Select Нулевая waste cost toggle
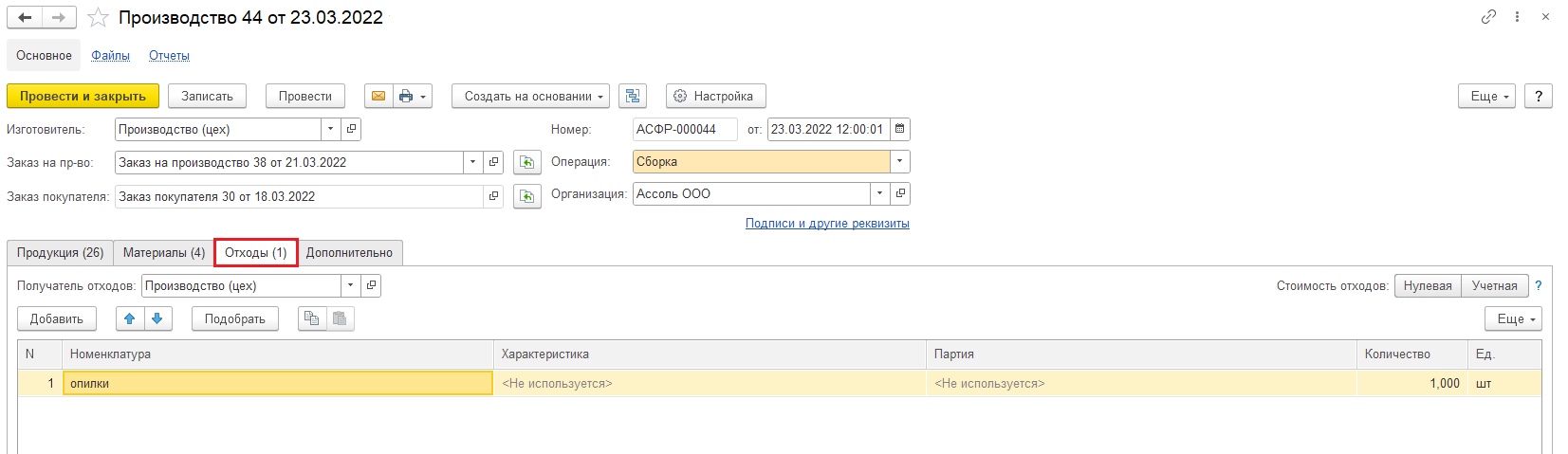Viewport: 1568px width, 454px height. [x=1428, y=285]
